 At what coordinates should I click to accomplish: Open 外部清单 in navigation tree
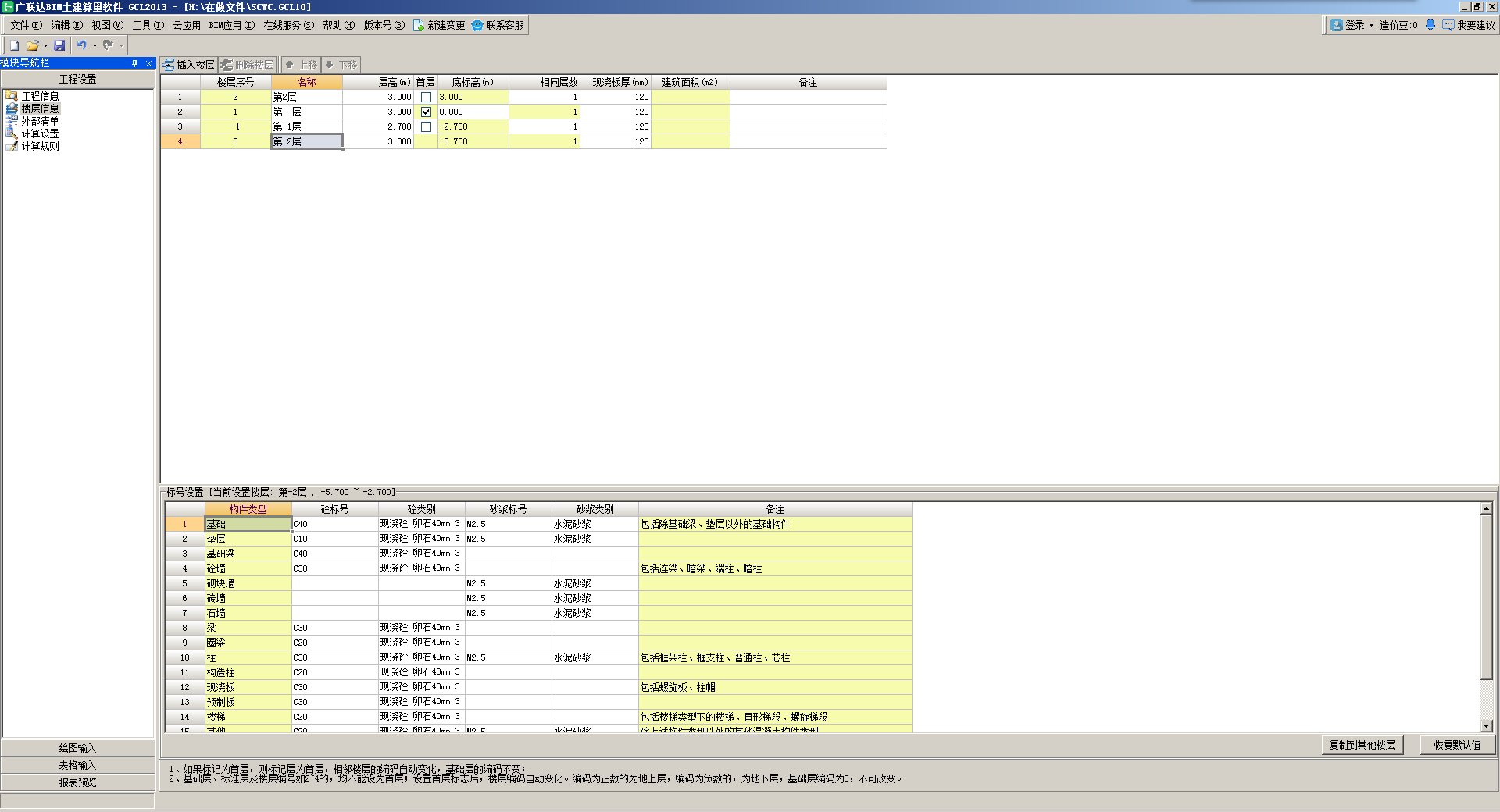(40, 121)
